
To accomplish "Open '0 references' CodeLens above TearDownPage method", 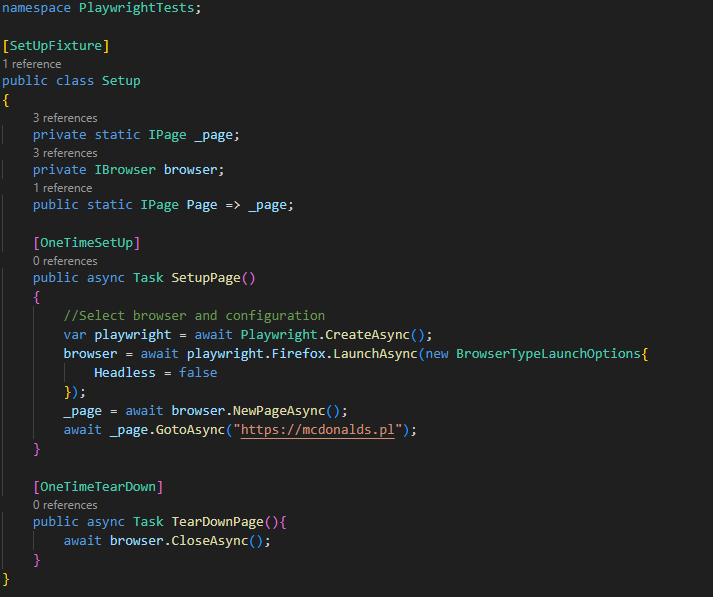I will click(x=65, y=505).
